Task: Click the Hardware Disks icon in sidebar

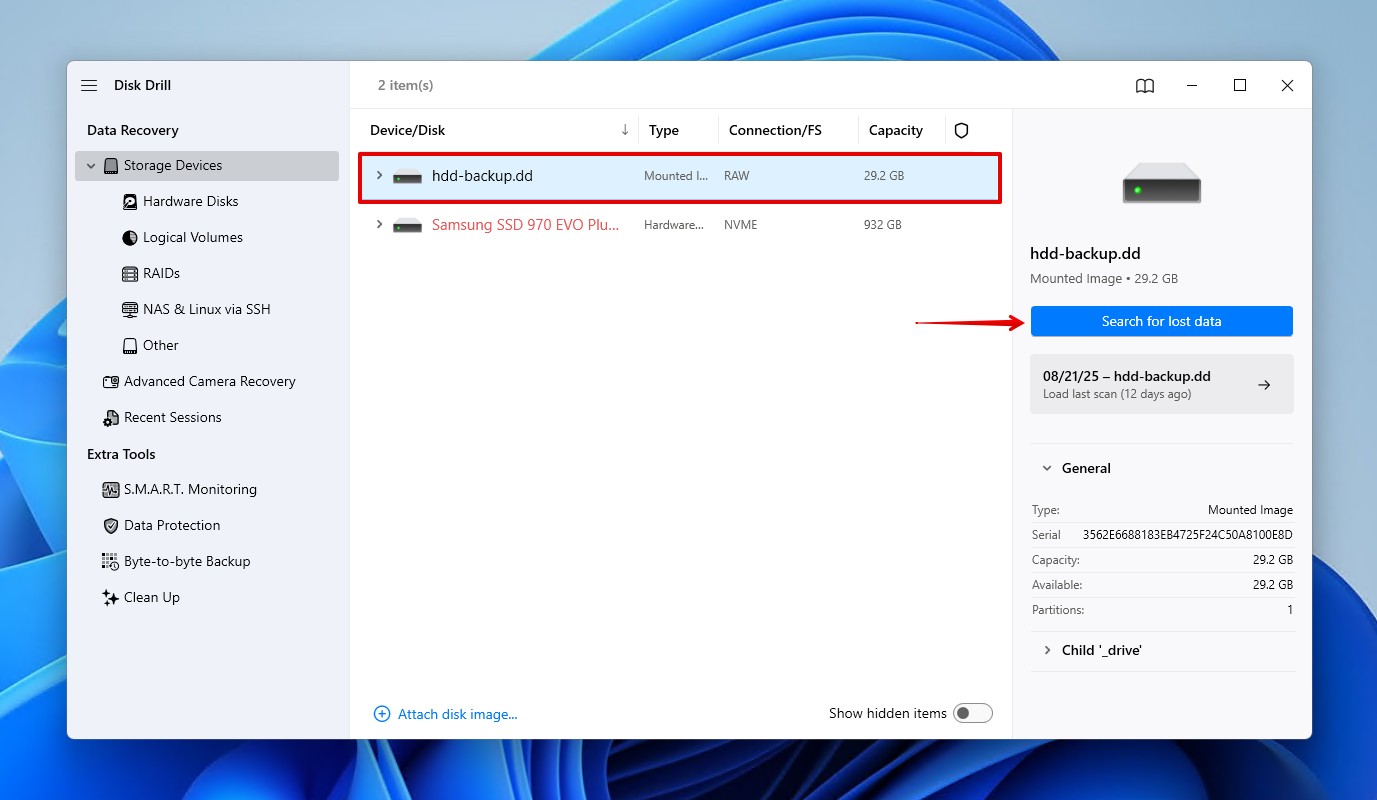Action: [x=130, y=202]
